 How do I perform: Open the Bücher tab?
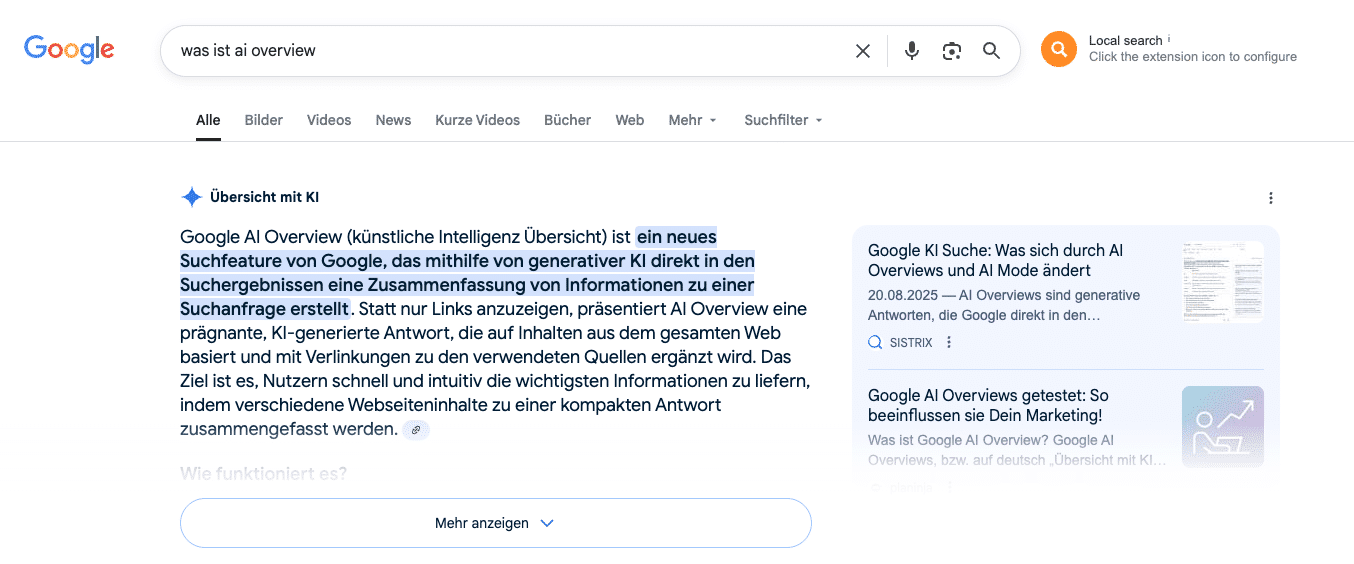(x=568, y=120)
